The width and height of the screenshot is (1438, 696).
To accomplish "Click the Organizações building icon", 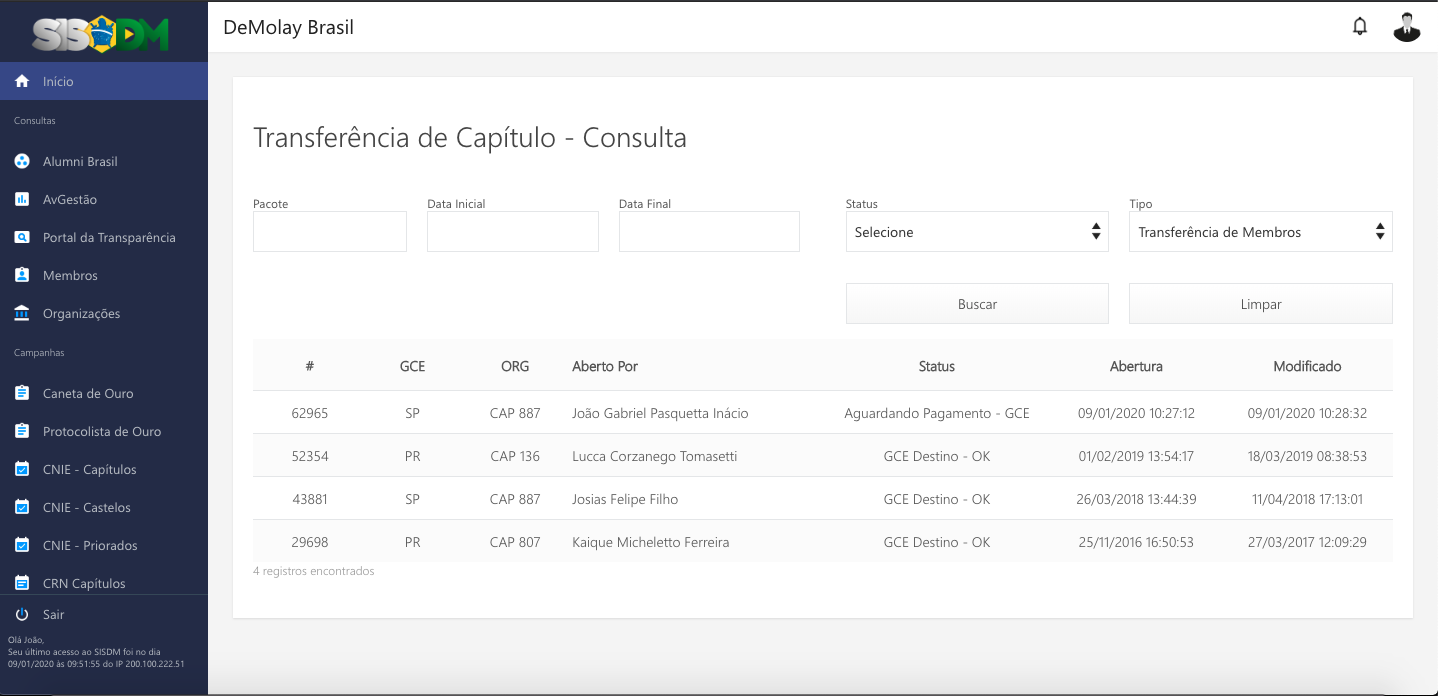I will [x=22, y=314].
